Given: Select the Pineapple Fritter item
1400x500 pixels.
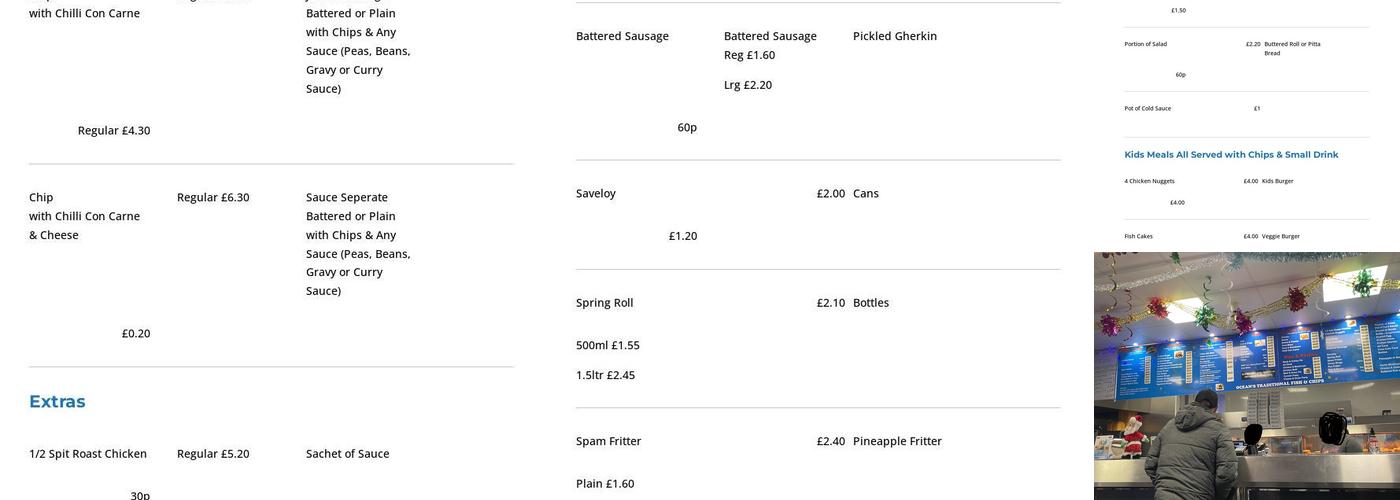Looking at the screenshot, I should [897, 441].
